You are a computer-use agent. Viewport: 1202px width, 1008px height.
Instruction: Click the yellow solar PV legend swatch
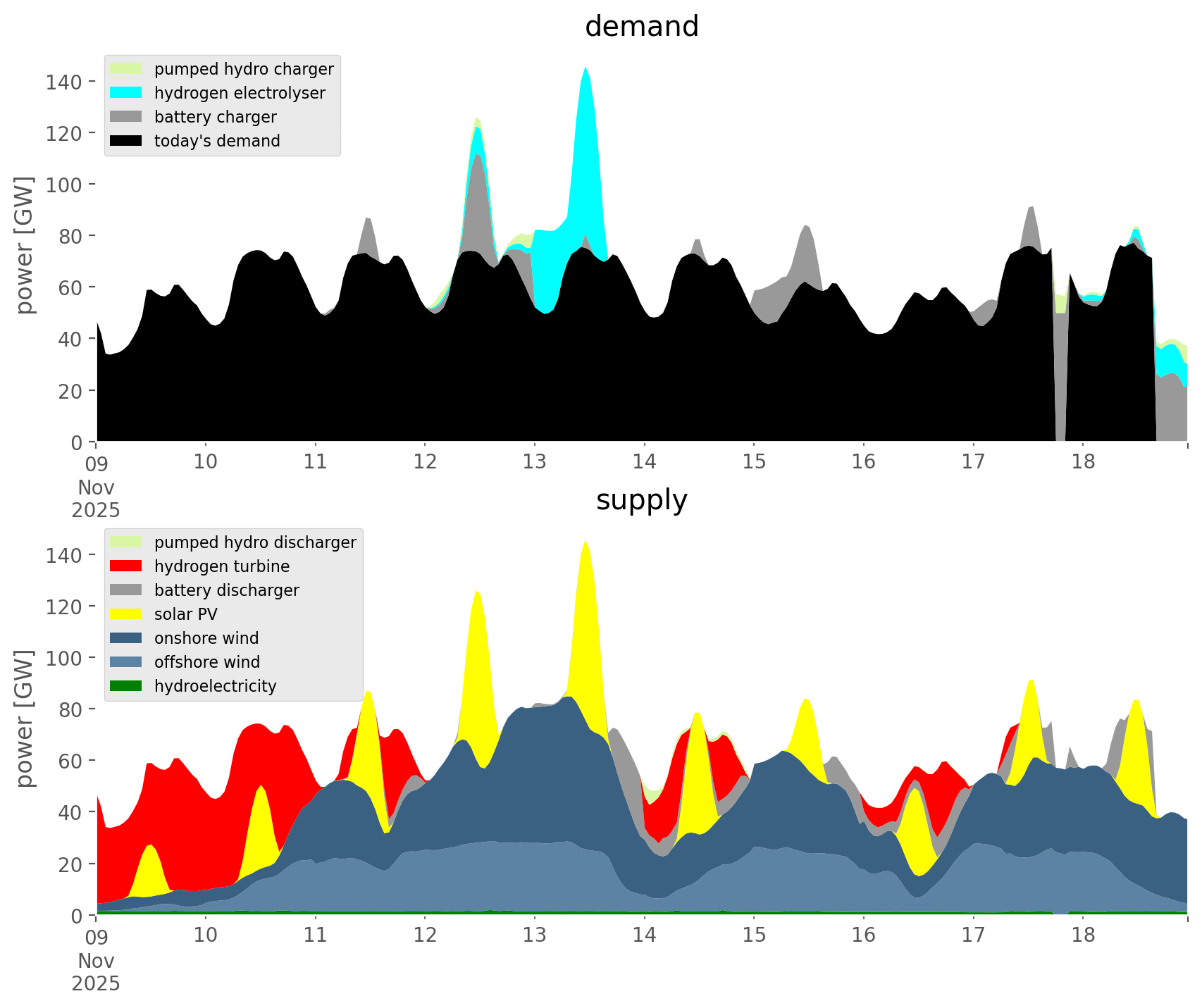(126, 614)
